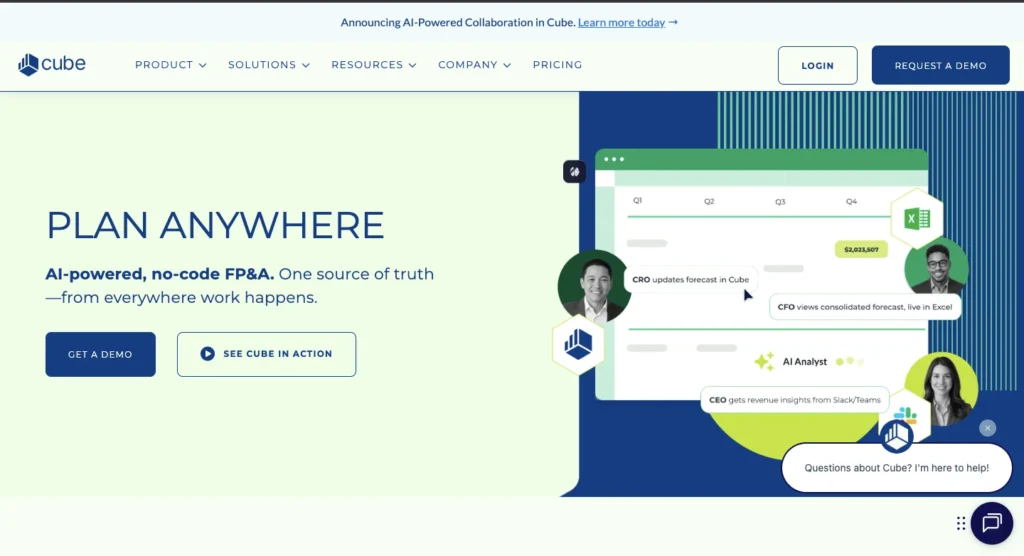Open the RESOURCES menu
Image resolution: width=1024 pixels, height=556 pixels.
coord(374,65)
